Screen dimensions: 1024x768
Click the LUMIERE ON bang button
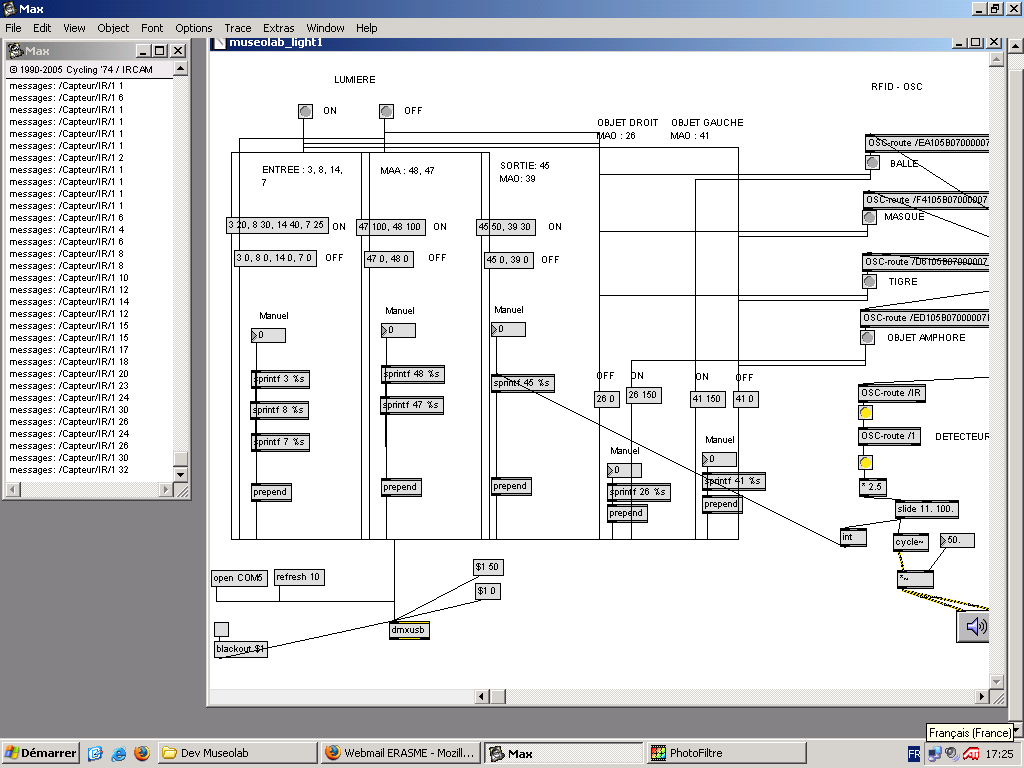click(305, 111)
